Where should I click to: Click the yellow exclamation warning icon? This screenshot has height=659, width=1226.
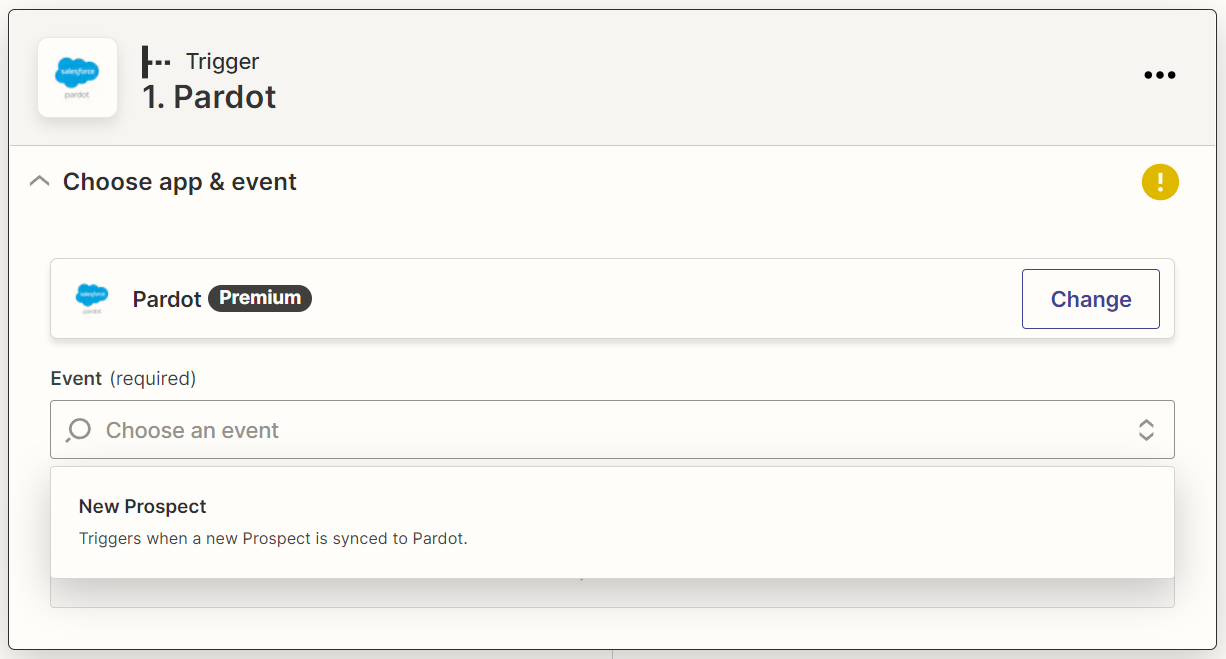(1160, 182)
